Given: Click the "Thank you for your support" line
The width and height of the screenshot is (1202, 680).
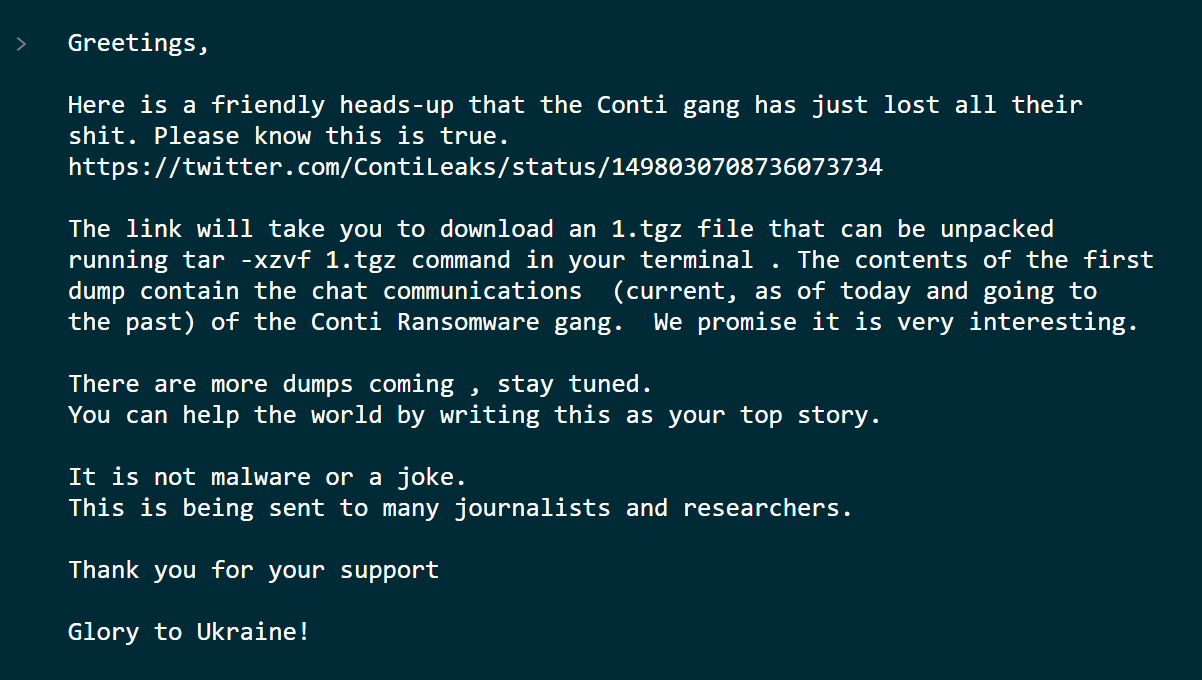Looking at the screenshot, I should click(253, 570).
